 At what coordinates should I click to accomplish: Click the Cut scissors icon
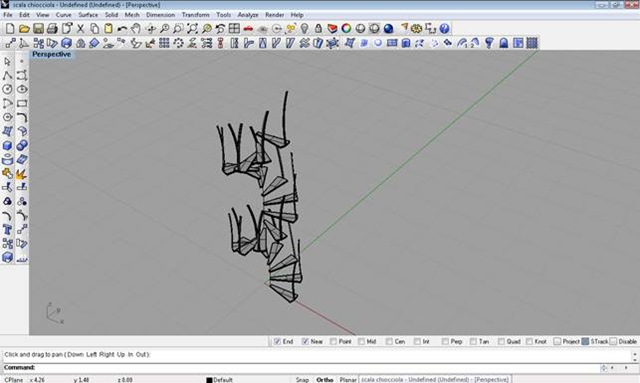80,29
